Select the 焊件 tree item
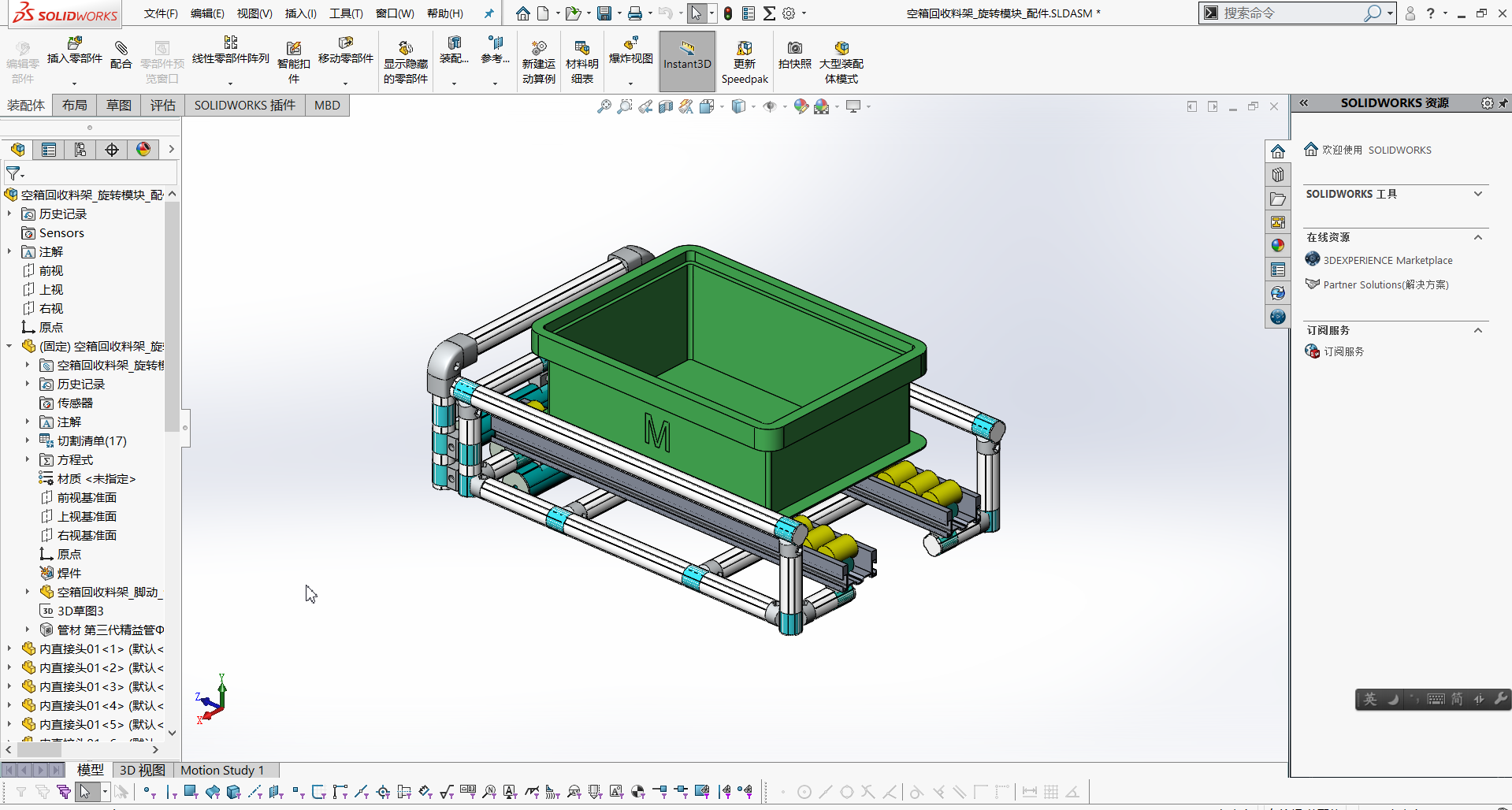The image size is (1512, 810). [69, 573]
